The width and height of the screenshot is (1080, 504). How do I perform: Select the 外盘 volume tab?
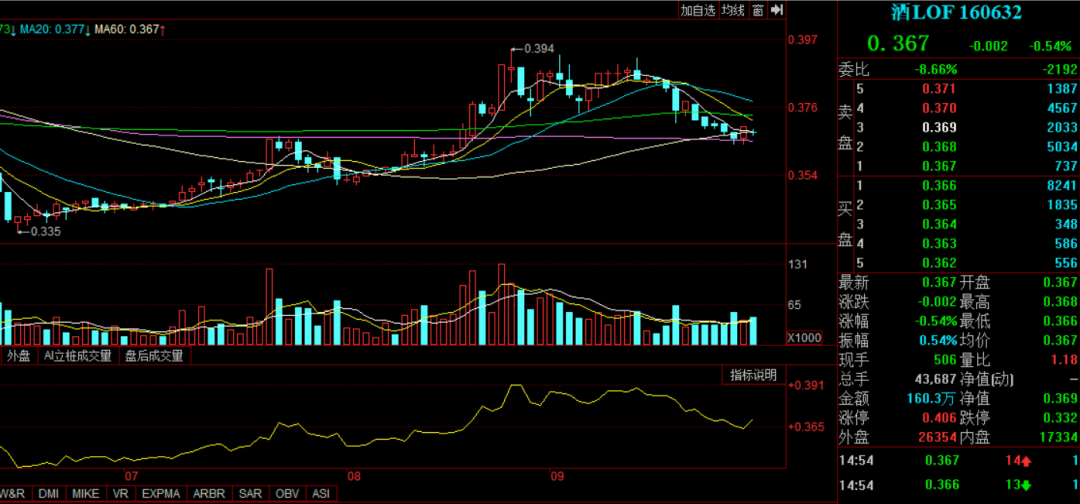[x=18, y=355]
